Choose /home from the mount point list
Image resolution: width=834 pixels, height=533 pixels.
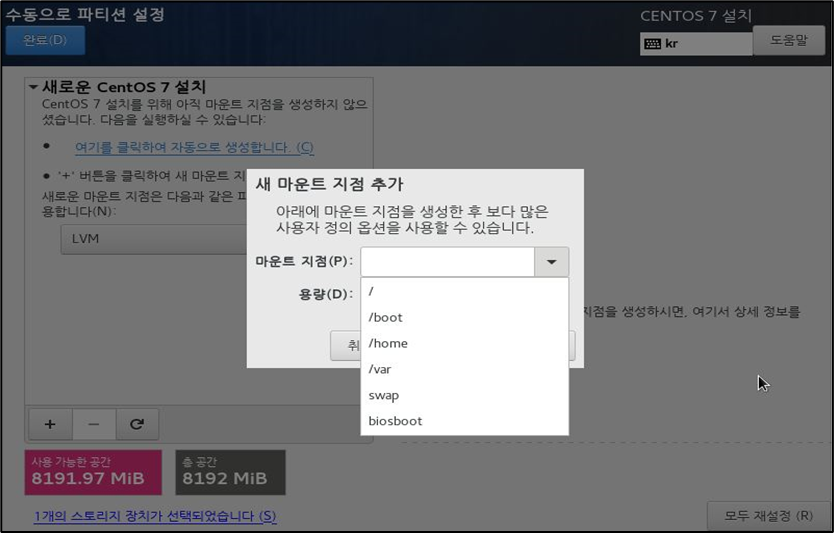(464, 343)
